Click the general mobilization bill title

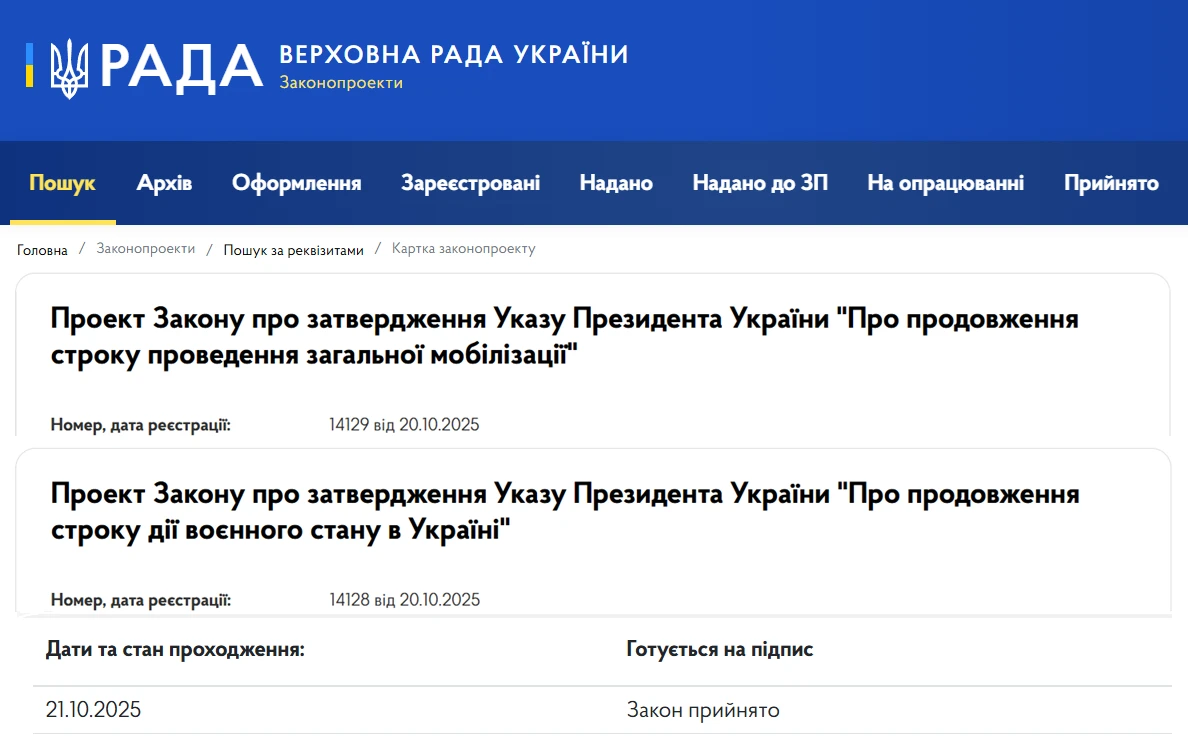pyautogui.click(x=565, y=337)
